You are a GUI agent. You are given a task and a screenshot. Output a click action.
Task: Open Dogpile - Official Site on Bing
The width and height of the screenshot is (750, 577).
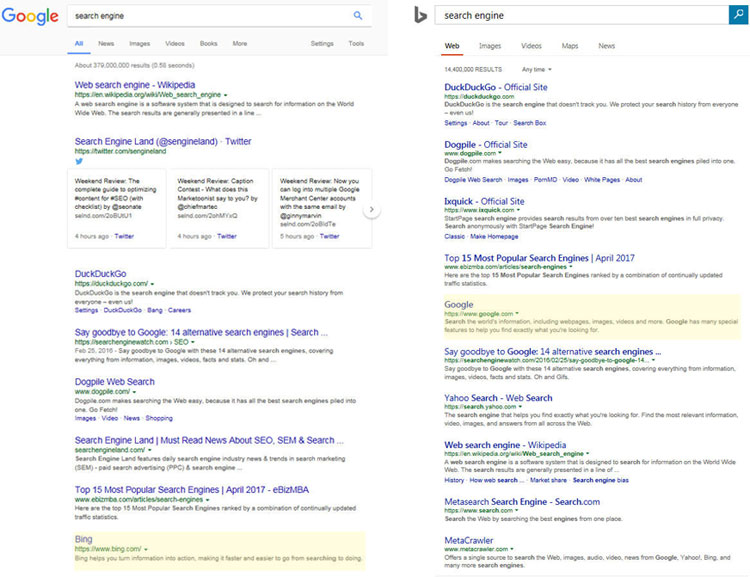tap(485, 144)
